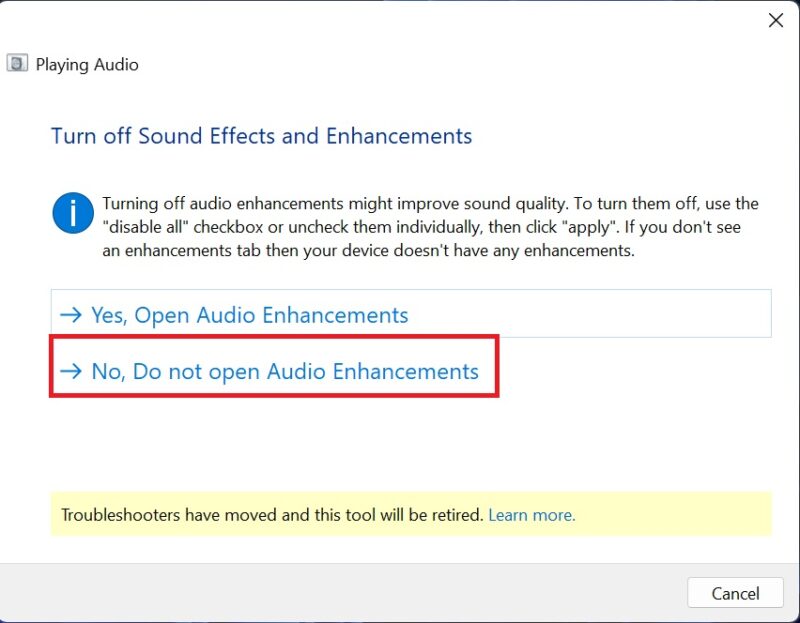Select Yes, Open Audio Enhancements

click(x=248, y=314)
